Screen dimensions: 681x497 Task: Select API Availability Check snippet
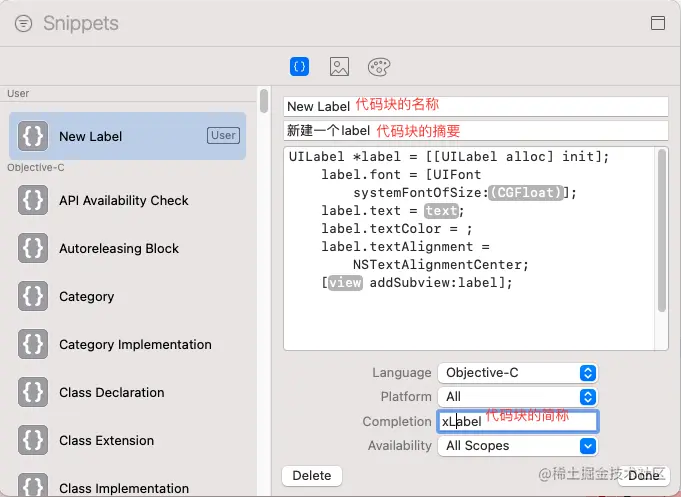click(124, 200)
